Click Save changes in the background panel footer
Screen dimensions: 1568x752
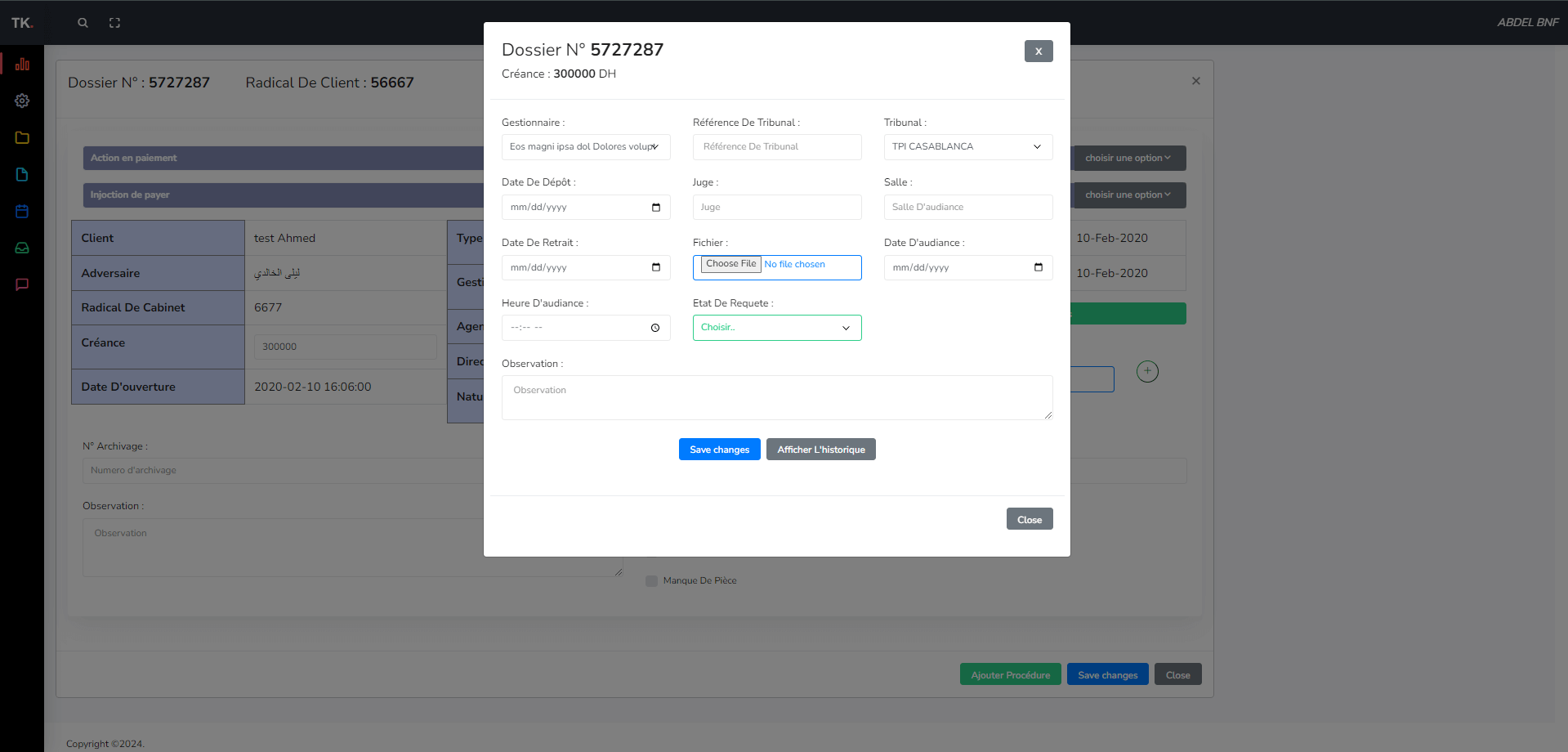1108,674
